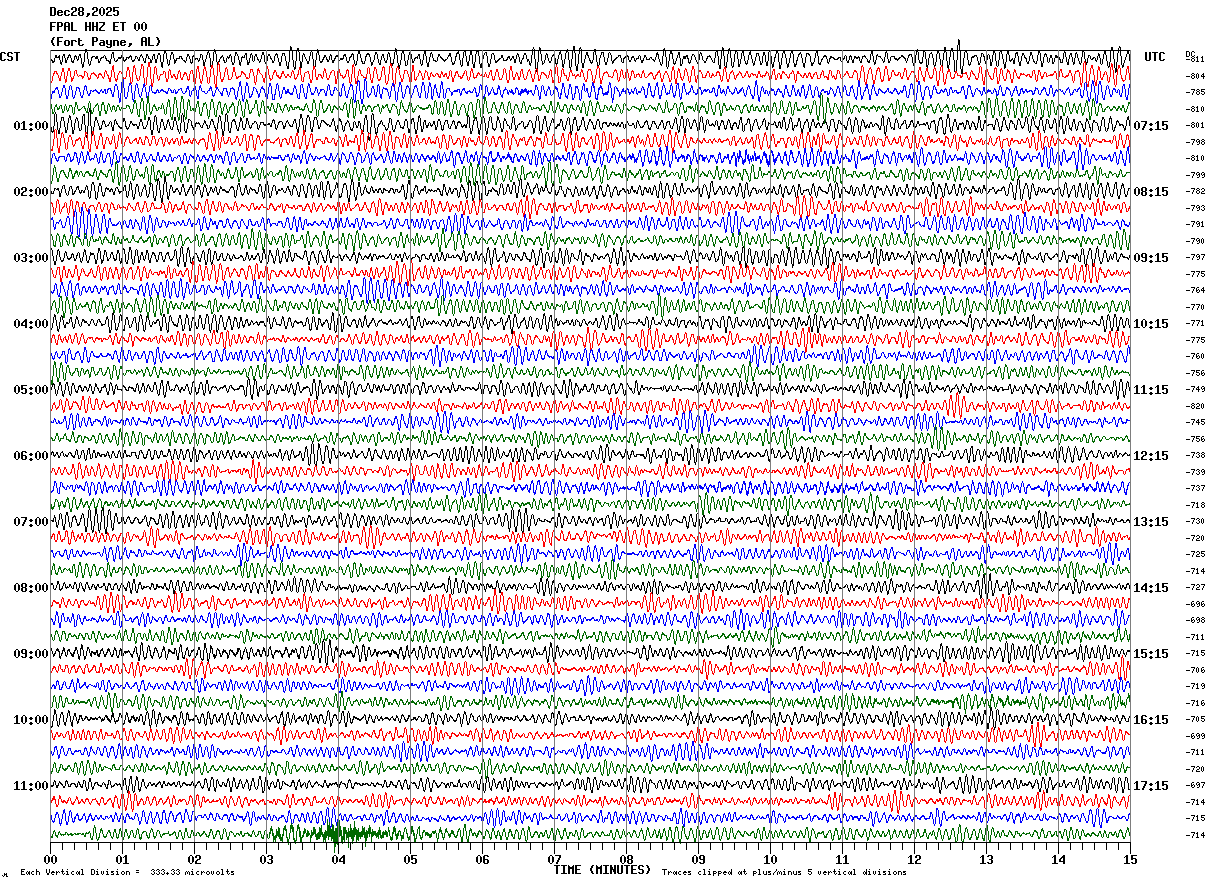Select the 04:00 CST row label

[x=31, y=324]
